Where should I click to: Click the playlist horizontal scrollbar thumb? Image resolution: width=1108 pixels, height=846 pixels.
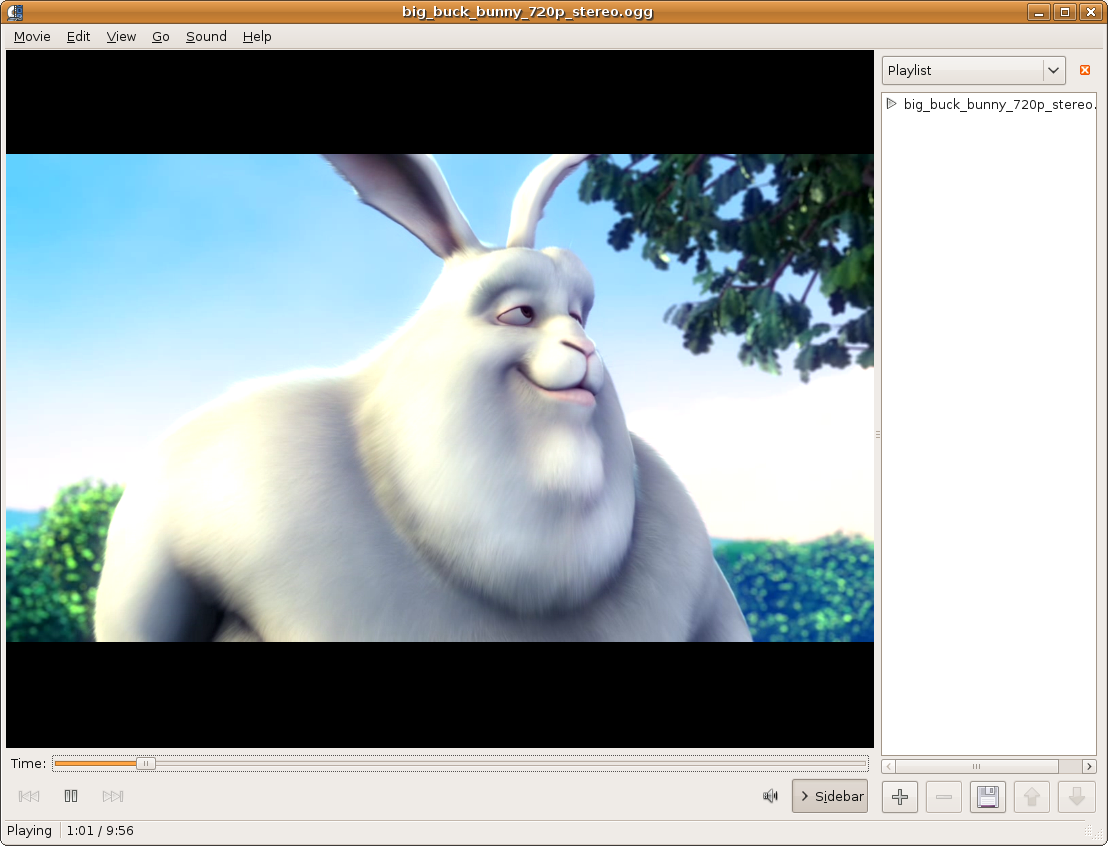point(977,766)
